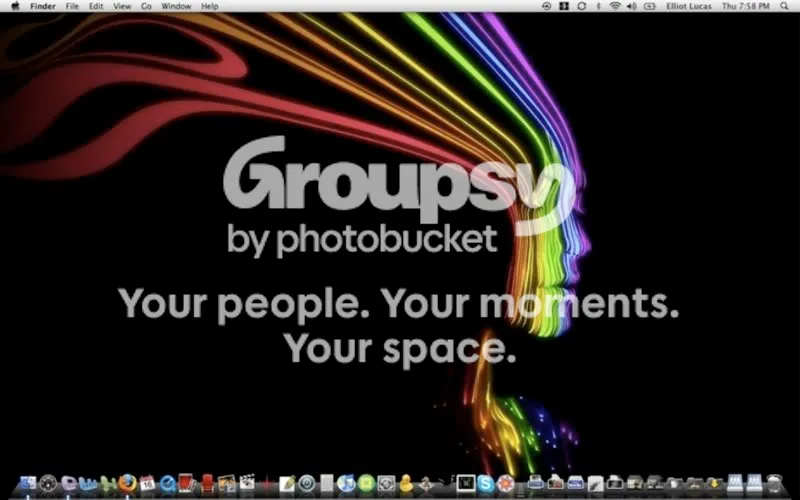Open Dashboard gauge icon in dock
The image size is (800, 500).
tap(48, 483)
